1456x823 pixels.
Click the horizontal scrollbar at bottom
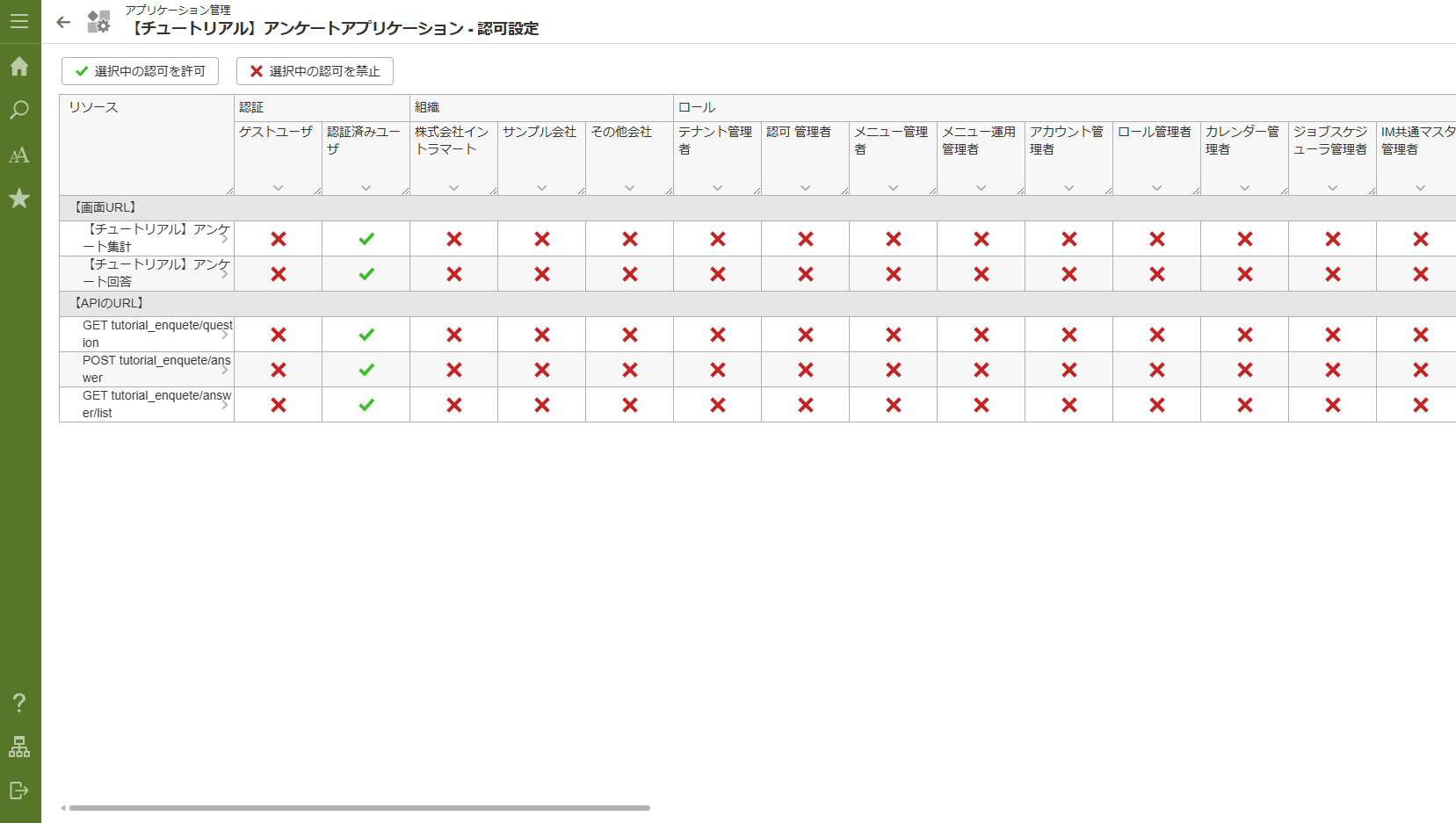point(359,808)
